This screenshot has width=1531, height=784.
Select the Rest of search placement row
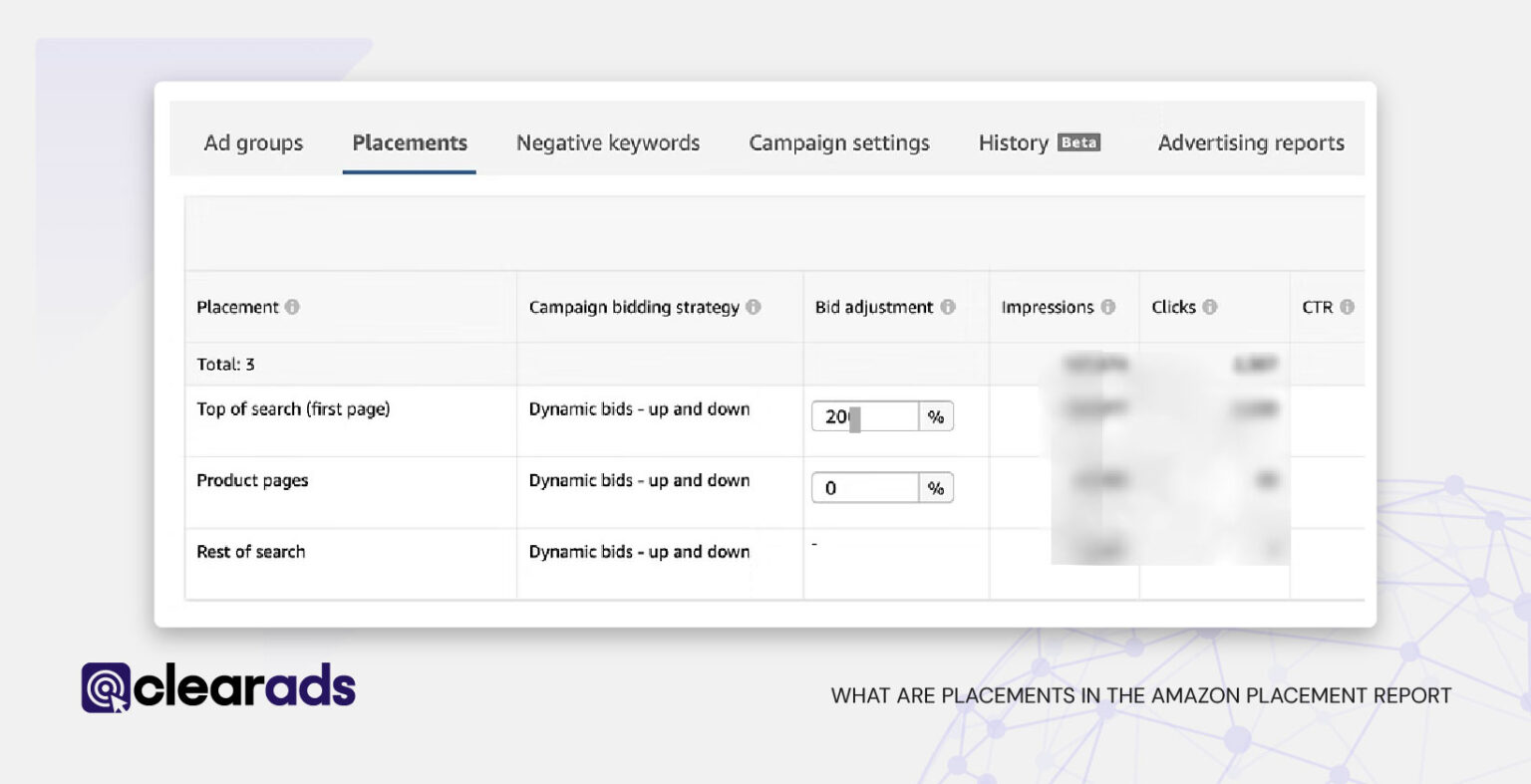pos(251,552)
